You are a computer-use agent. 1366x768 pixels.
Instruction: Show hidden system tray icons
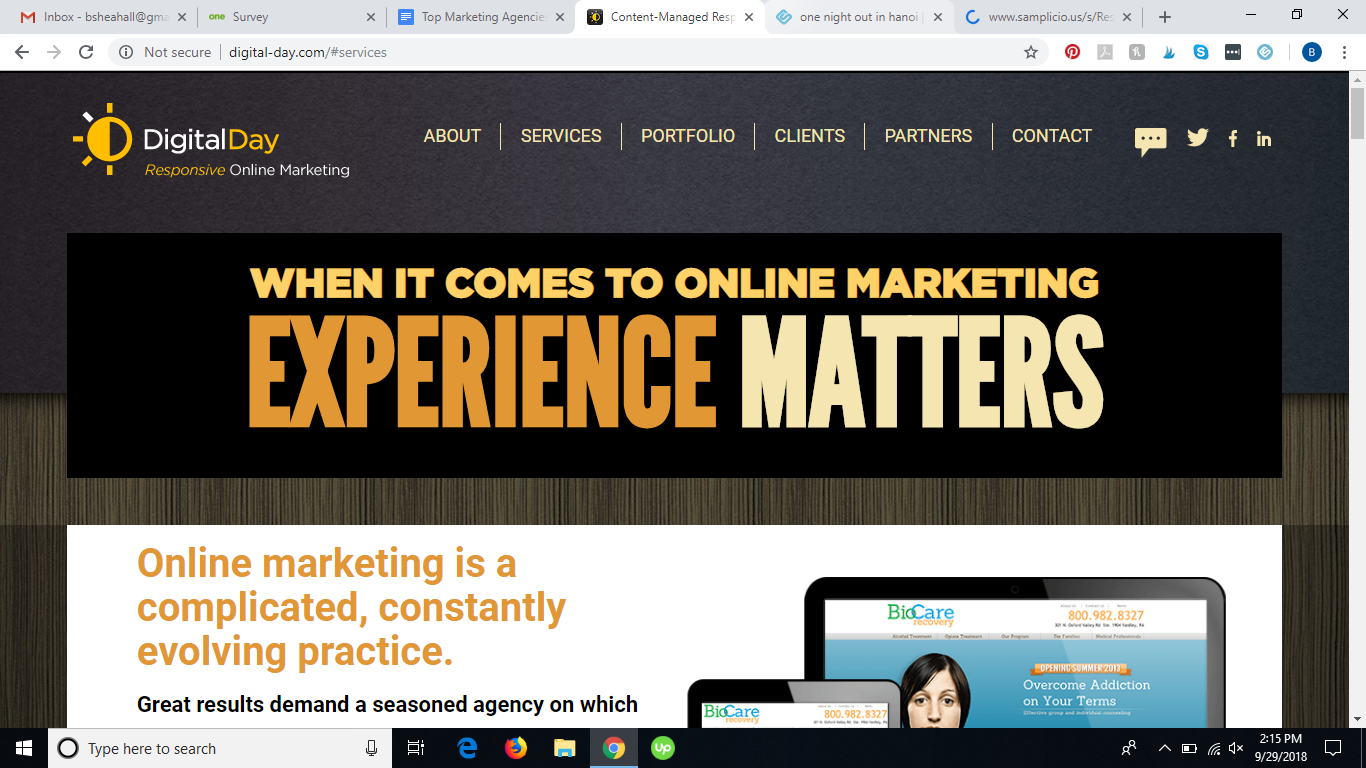coord(1164,748)
